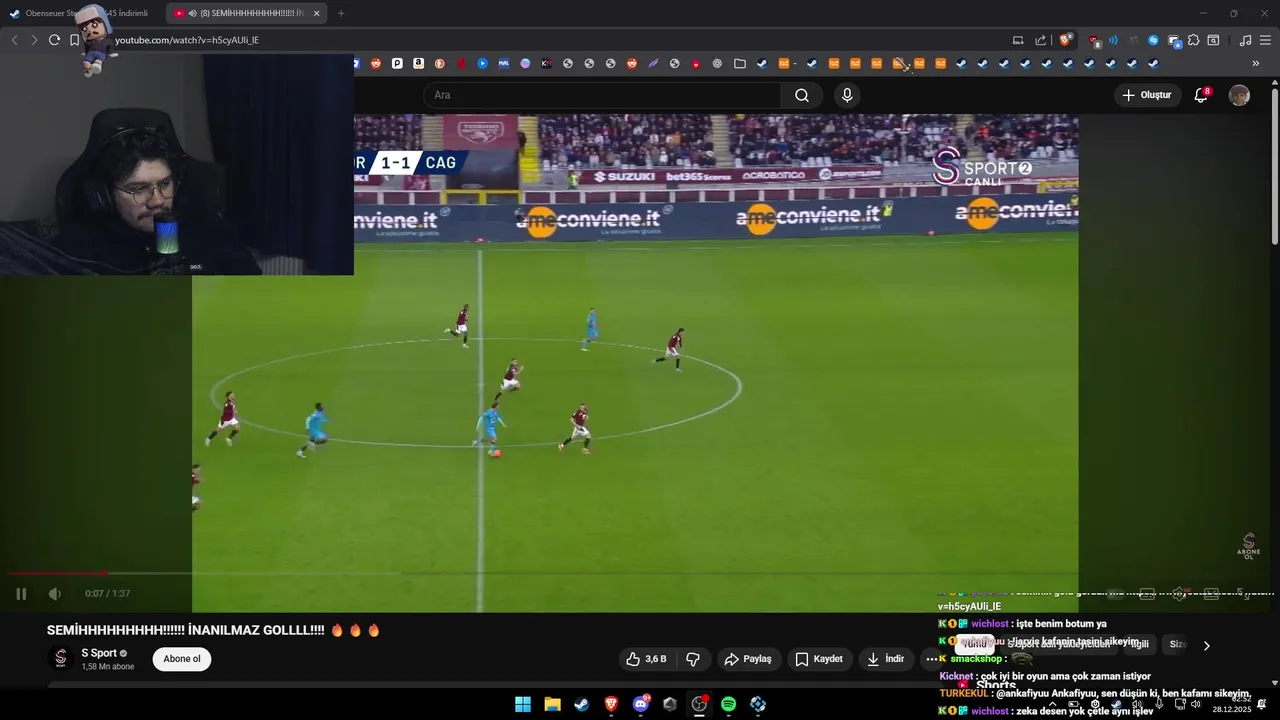Pause the YouTube video
This screenshot has height=720, width=1280.
[21, 594]
